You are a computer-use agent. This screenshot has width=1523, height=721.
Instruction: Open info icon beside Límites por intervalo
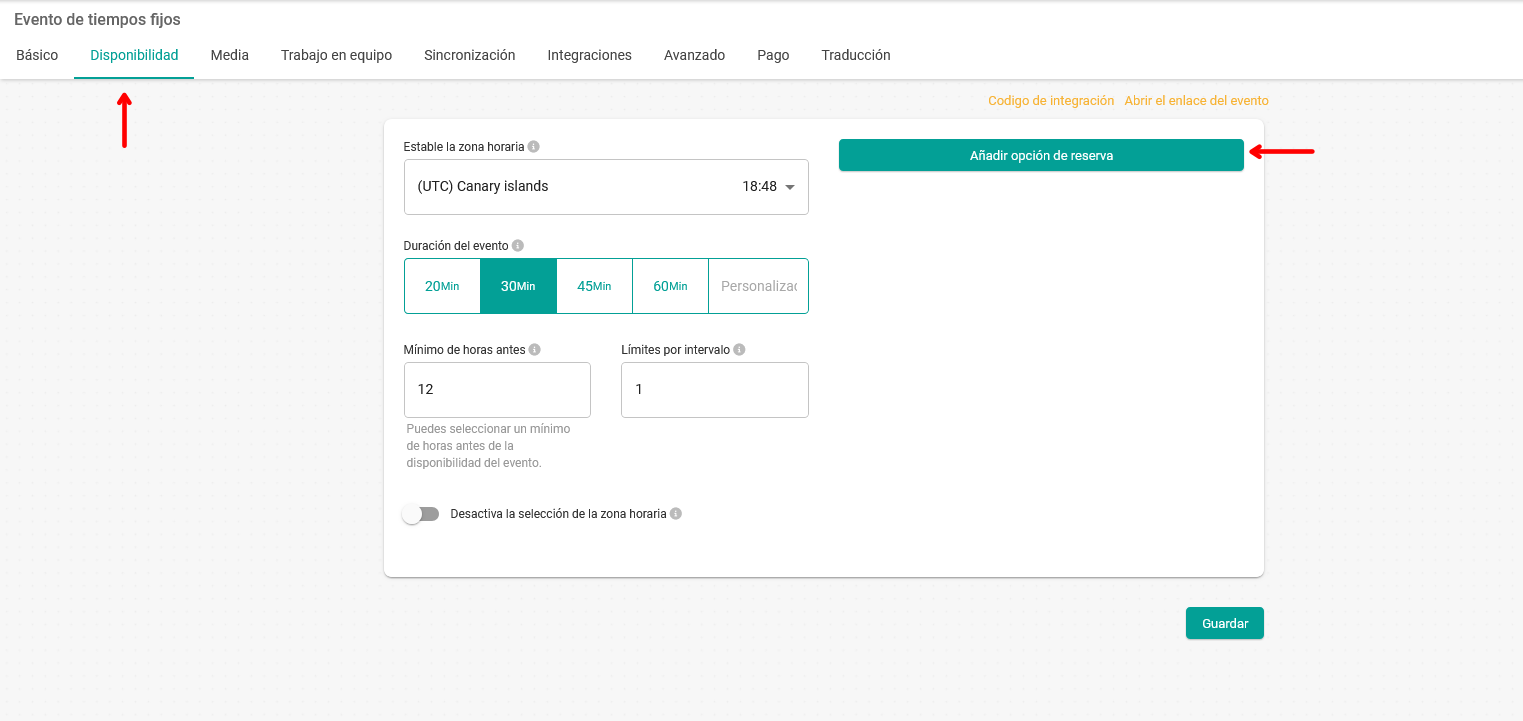pos(739,350)
